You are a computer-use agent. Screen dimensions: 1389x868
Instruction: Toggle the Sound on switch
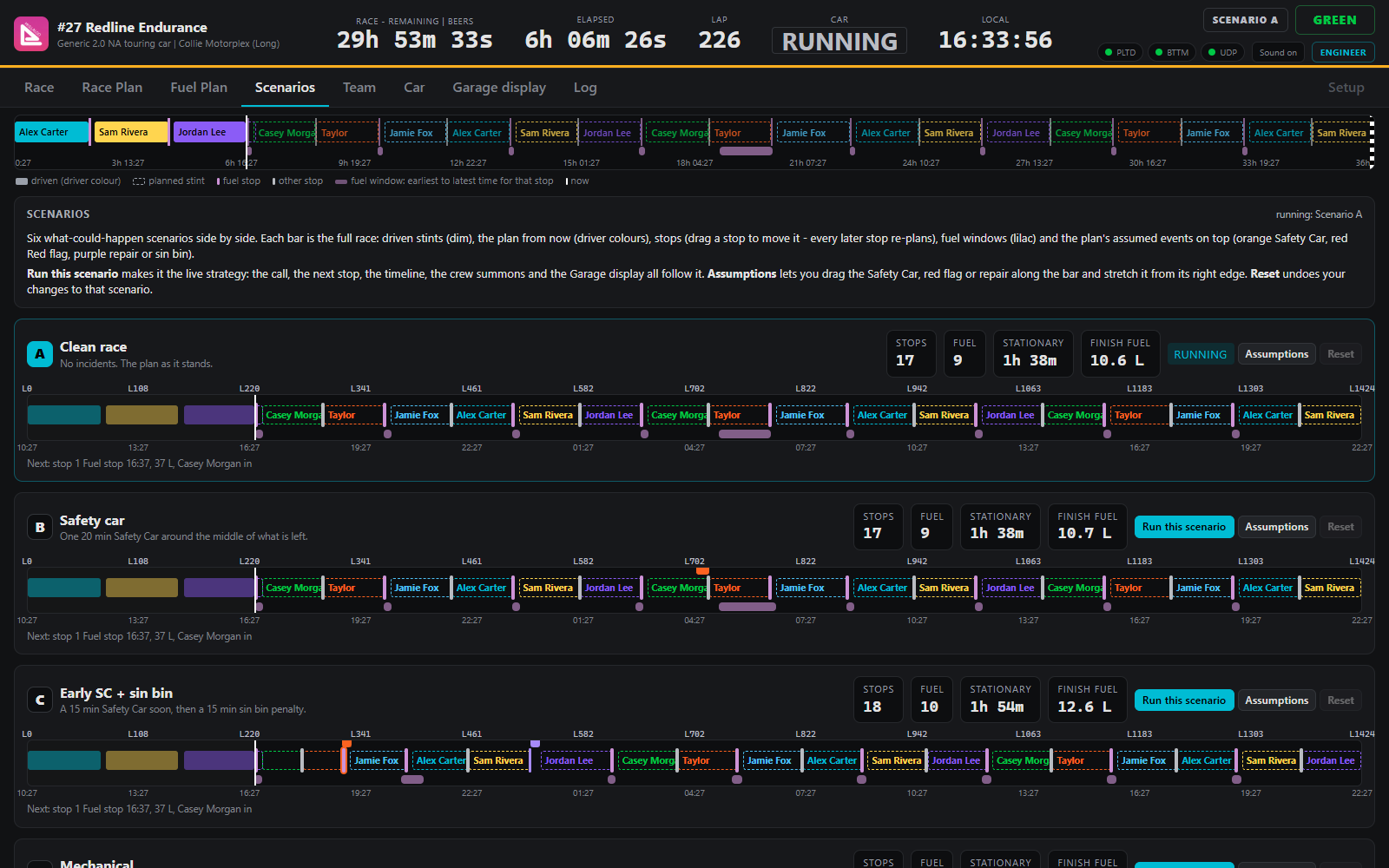point(1278,52)
